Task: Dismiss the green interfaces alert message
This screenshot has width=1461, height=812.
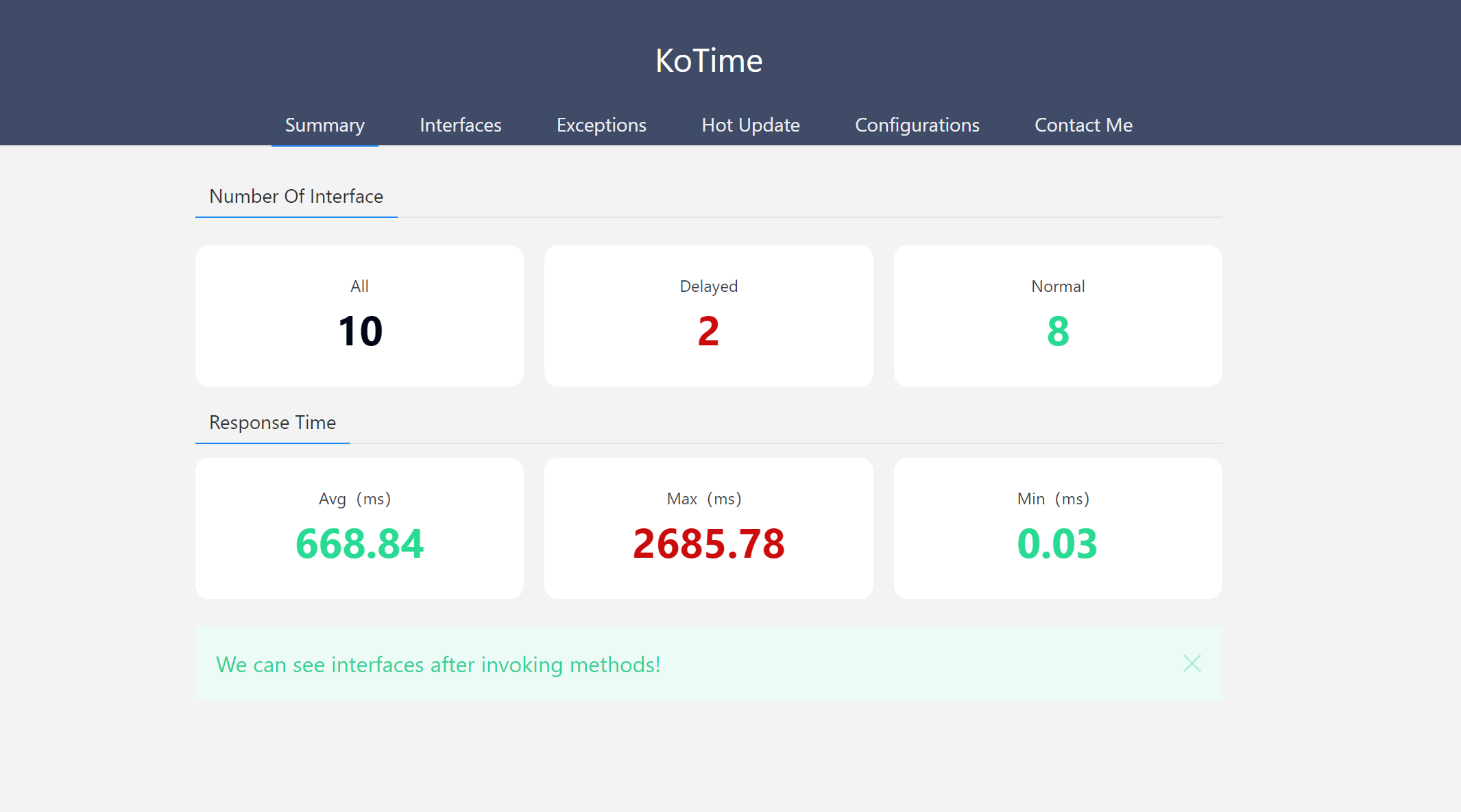Action: (x=1192, y=663)
